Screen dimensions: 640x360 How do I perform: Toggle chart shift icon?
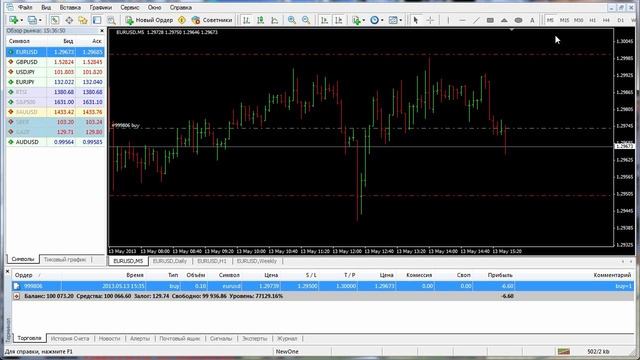tap(338, 20)
